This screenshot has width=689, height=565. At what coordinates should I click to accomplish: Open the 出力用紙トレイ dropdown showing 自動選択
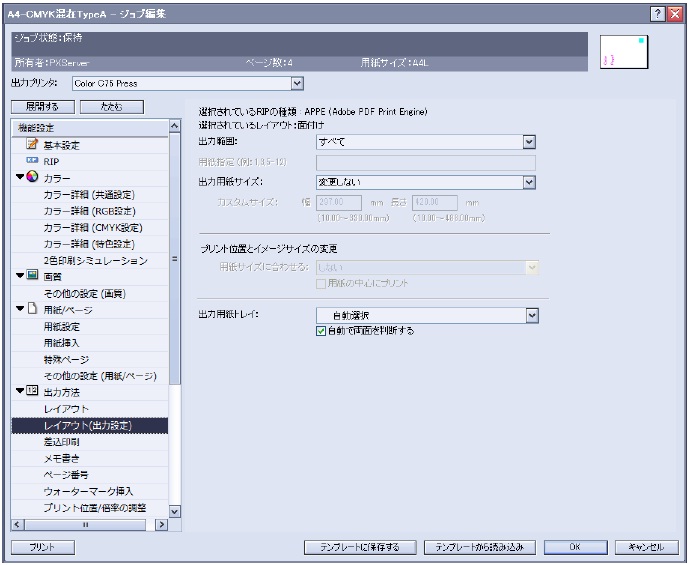coord(532,316)
